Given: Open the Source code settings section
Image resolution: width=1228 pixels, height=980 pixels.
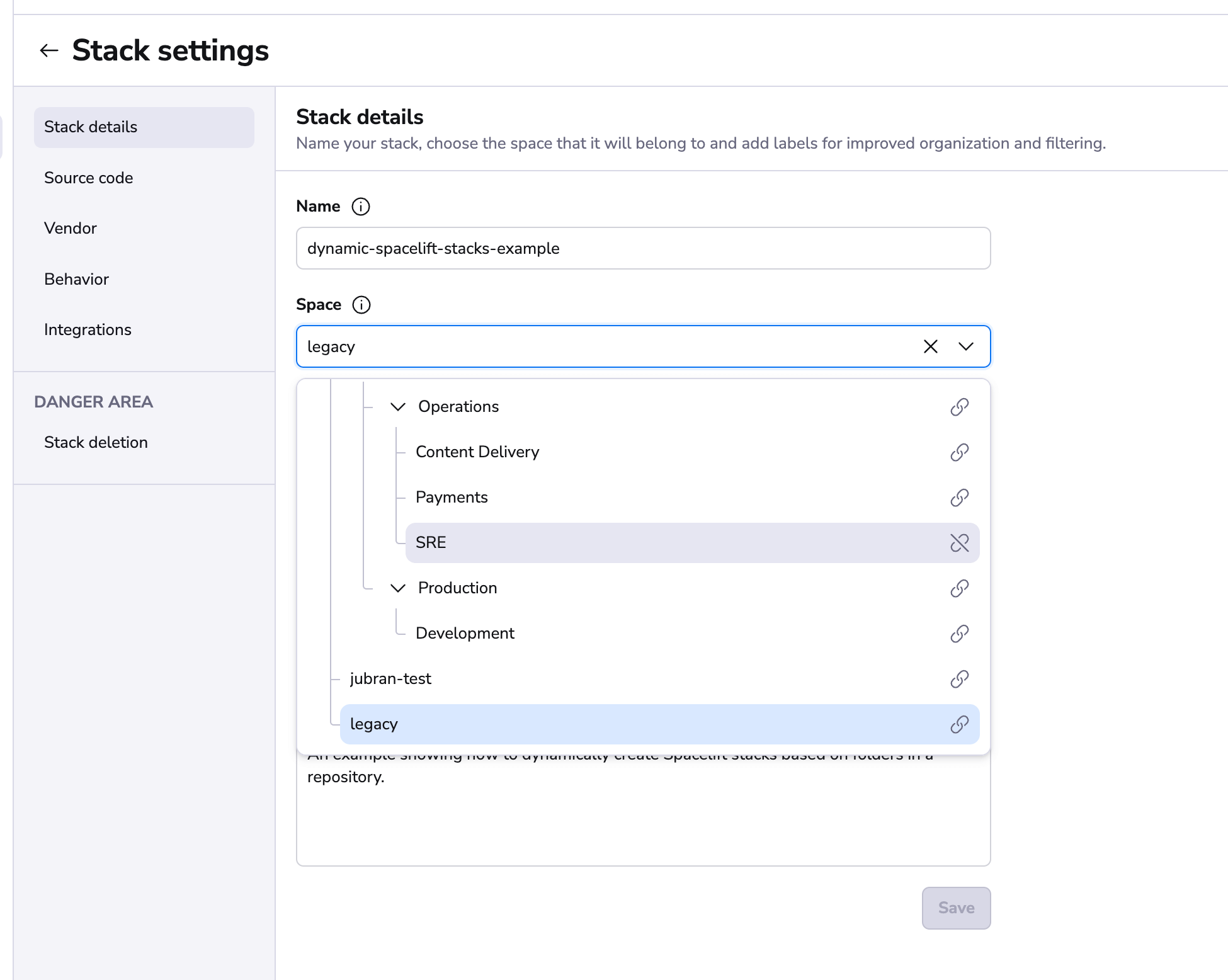Looking at the screenshot, I should point(89,178).
